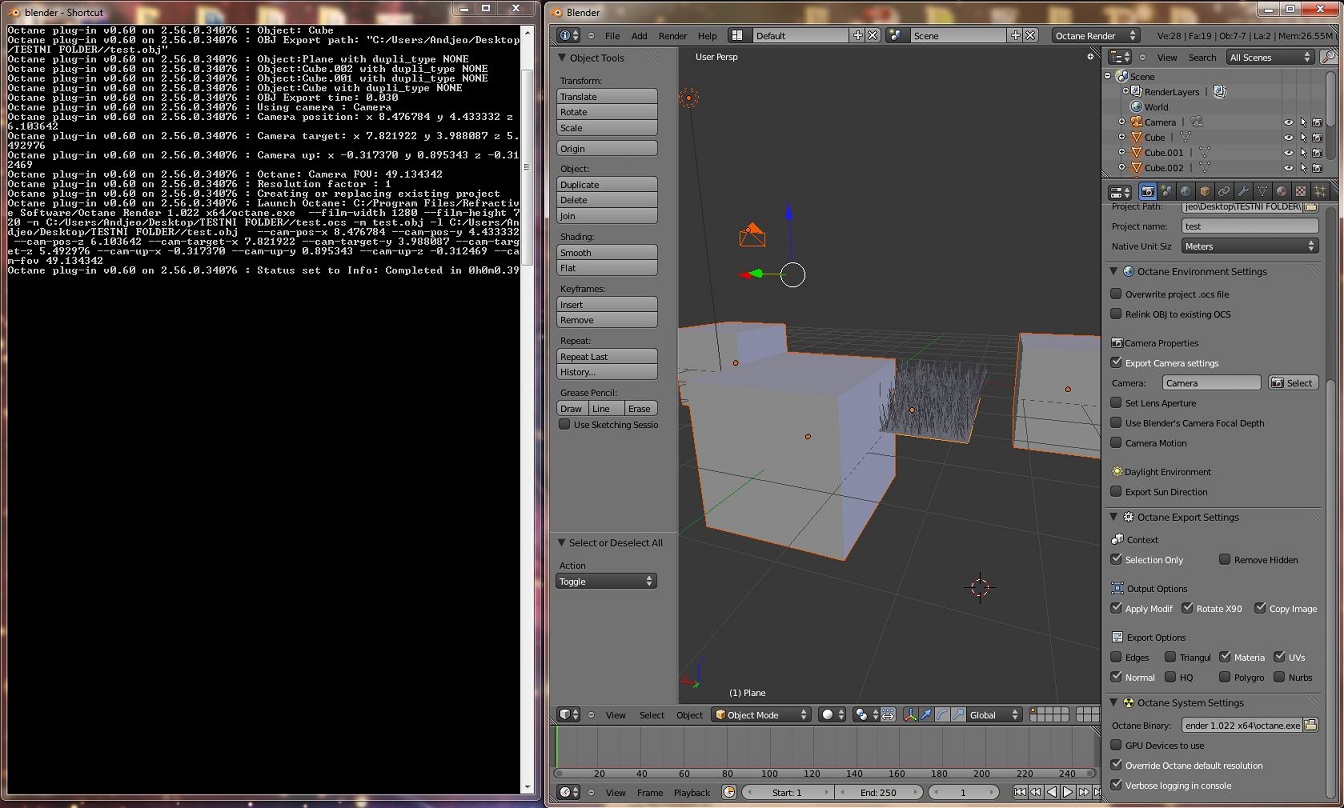Image resolution: width=1344 pixels, height=808 pixels.
Task: Toggle the 3D manipulator axis icon
Action: (911, 715)
